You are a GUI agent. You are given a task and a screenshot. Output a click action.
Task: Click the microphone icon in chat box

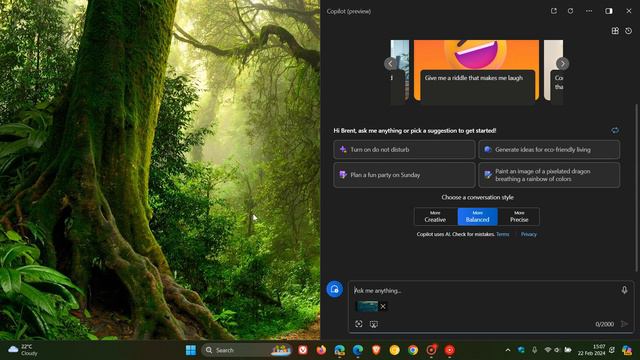(x=624, y=290)
